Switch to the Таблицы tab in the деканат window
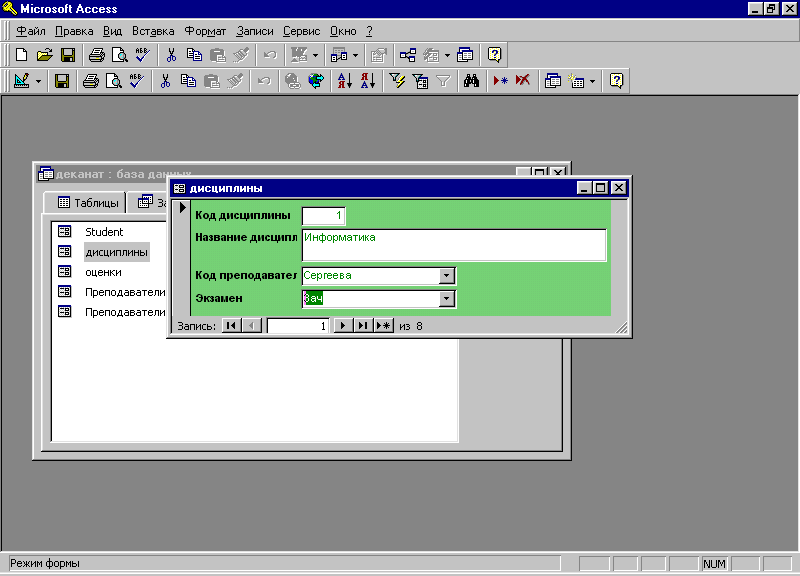 tap(85, 203)
